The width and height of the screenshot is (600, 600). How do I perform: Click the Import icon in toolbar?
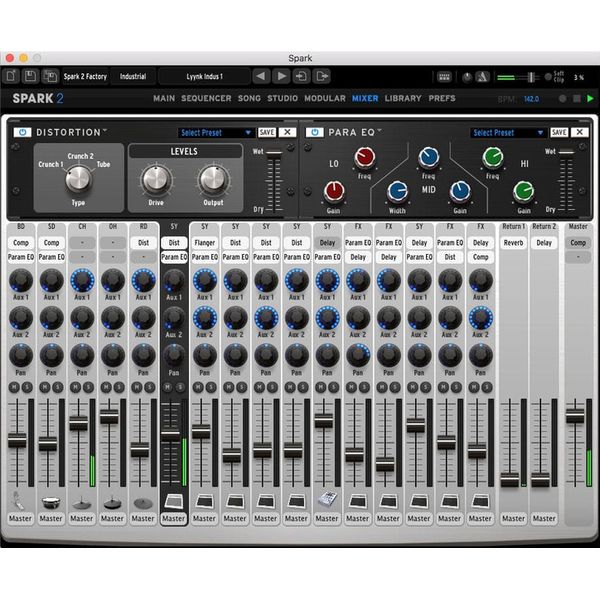pos(302,76)
